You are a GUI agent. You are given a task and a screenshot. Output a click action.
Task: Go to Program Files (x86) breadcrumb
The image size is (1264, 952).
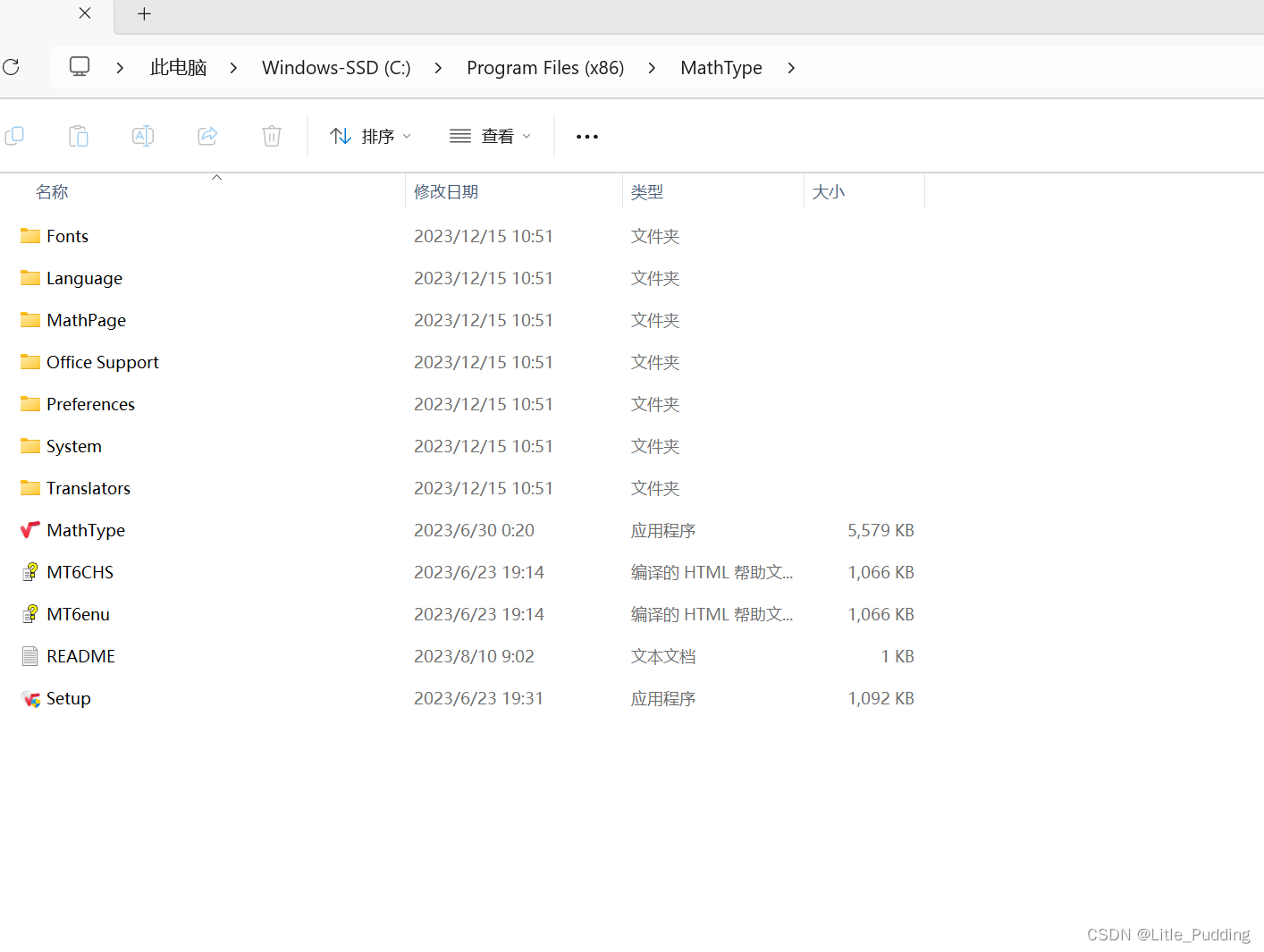pos(545,68)
